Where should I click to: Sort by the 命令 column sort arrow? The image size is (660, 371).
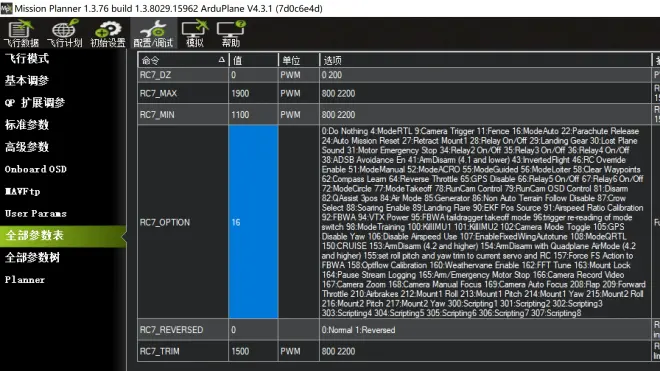(x=221, y=60)
